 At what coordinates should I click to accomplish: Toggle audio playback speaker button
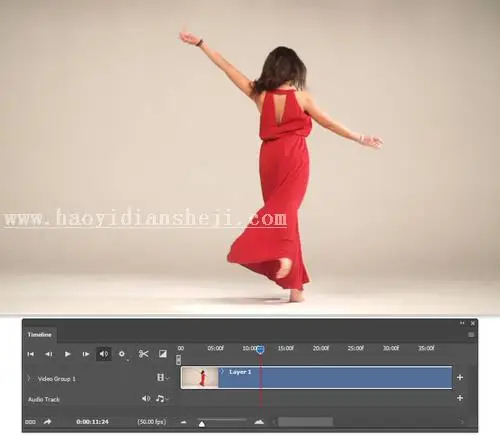(104, 354)
